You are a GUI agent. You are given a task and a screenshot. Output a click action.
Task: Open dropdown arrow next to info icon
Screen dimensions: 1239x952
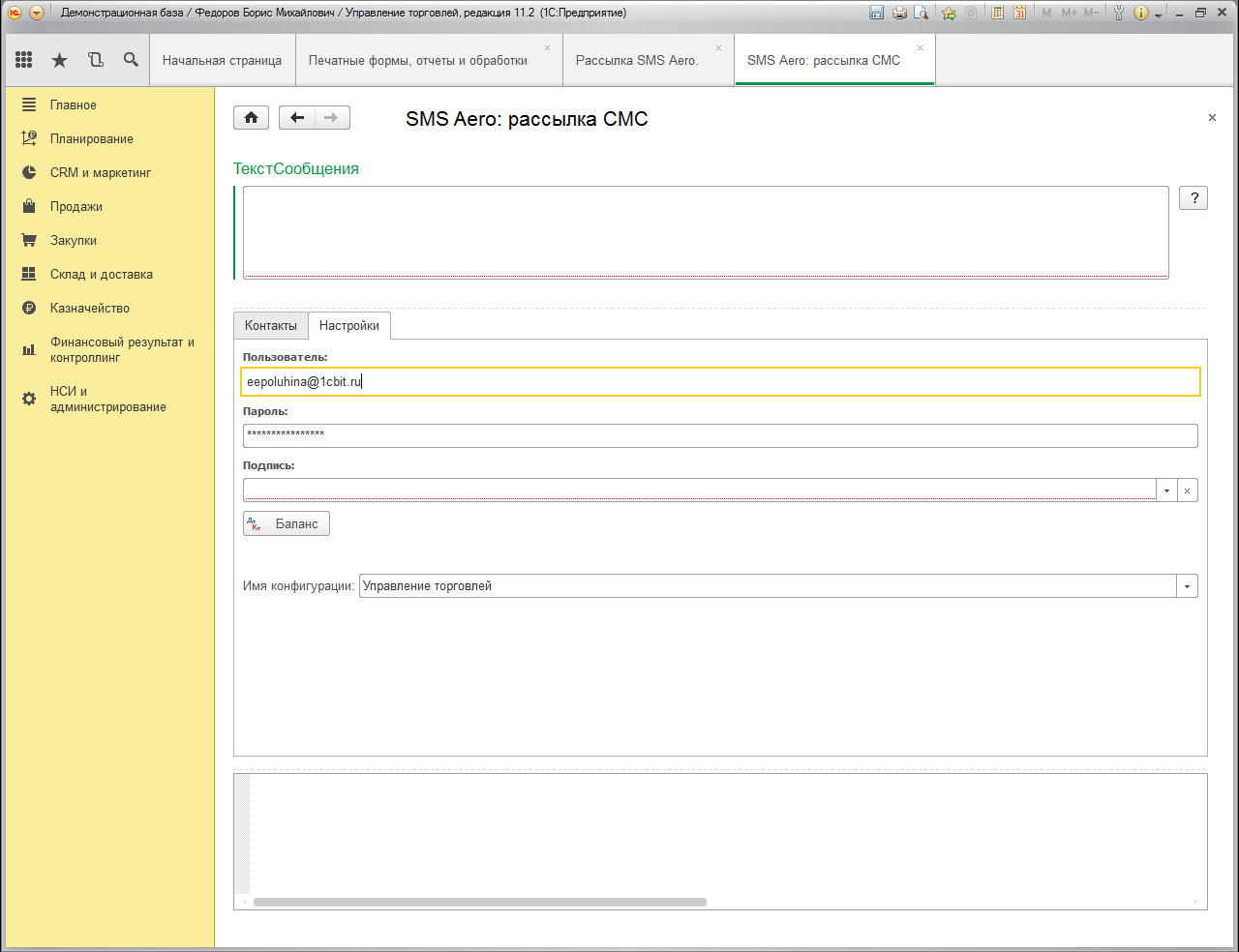[1159, 15]
